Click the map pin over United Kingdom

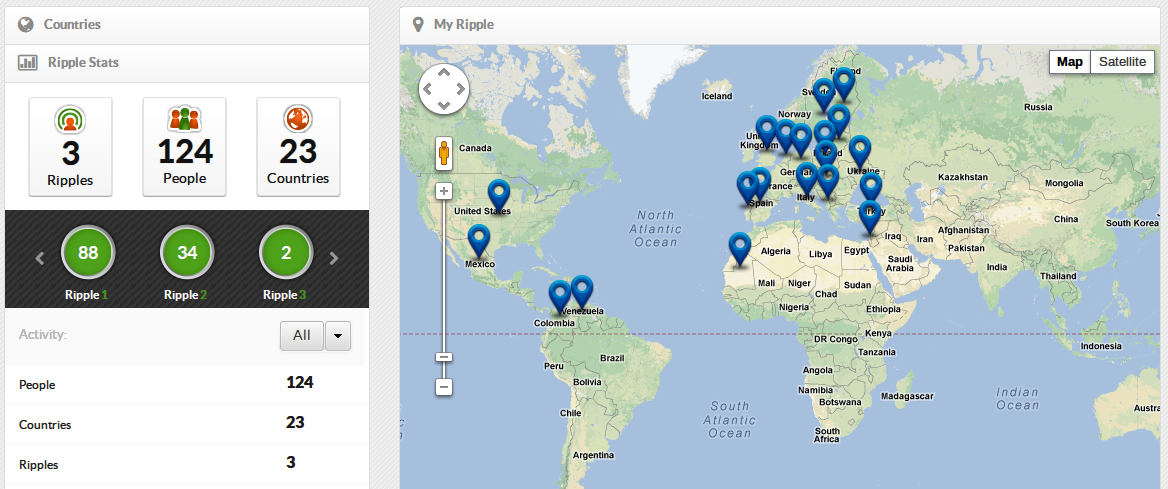click(766, 133)
